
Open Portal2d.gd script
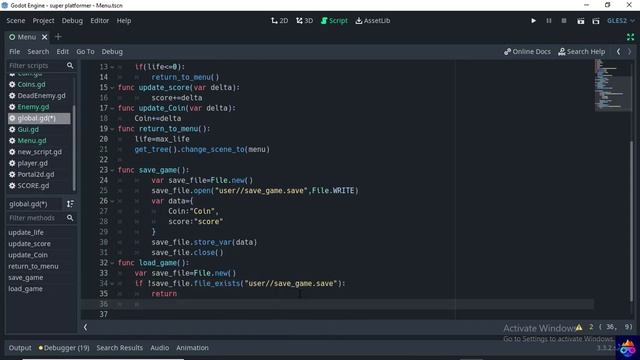pos(36,174)
